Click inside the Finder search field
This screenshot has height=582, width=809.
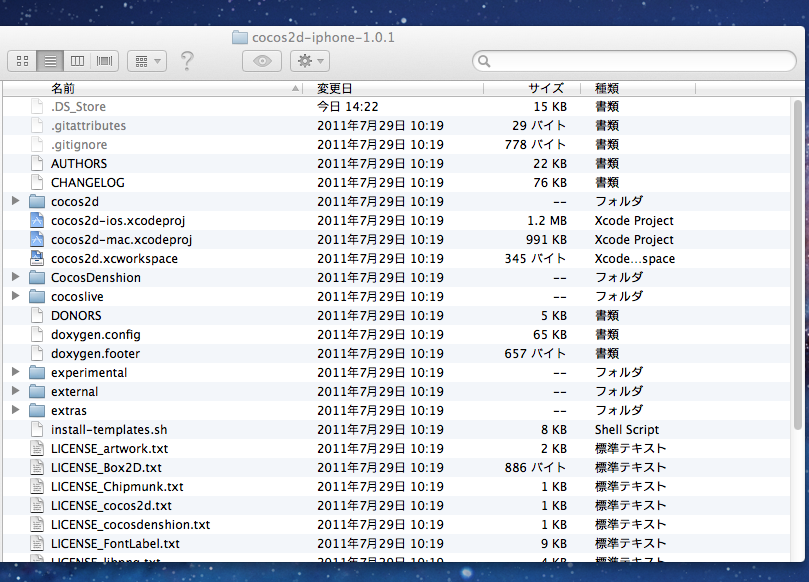coord(634,61)
